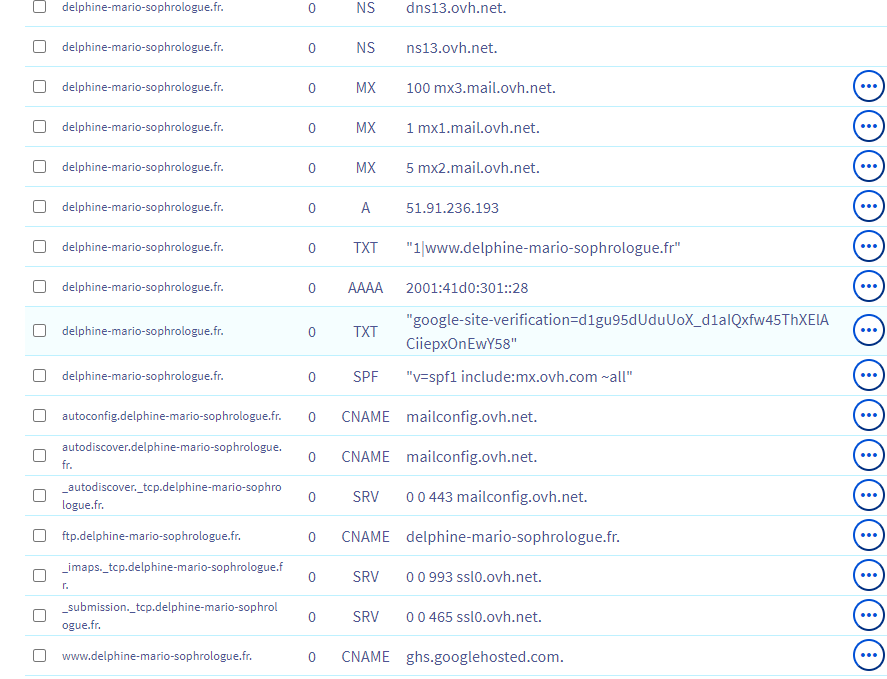The image size is (887, 679).
Task: Expand options for SRV 0 0 443 mailconfig.ovh.net
Action: pyautogui.click(x=868, y=496)
